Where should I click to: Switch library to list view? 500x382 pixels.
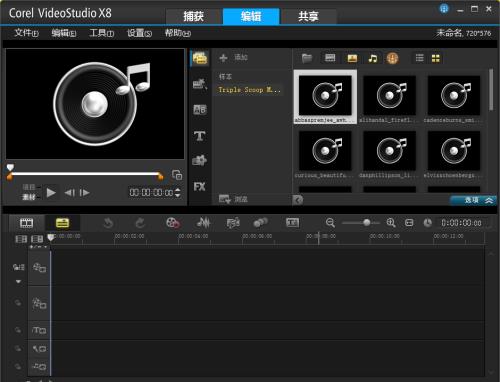click(420, 58)
